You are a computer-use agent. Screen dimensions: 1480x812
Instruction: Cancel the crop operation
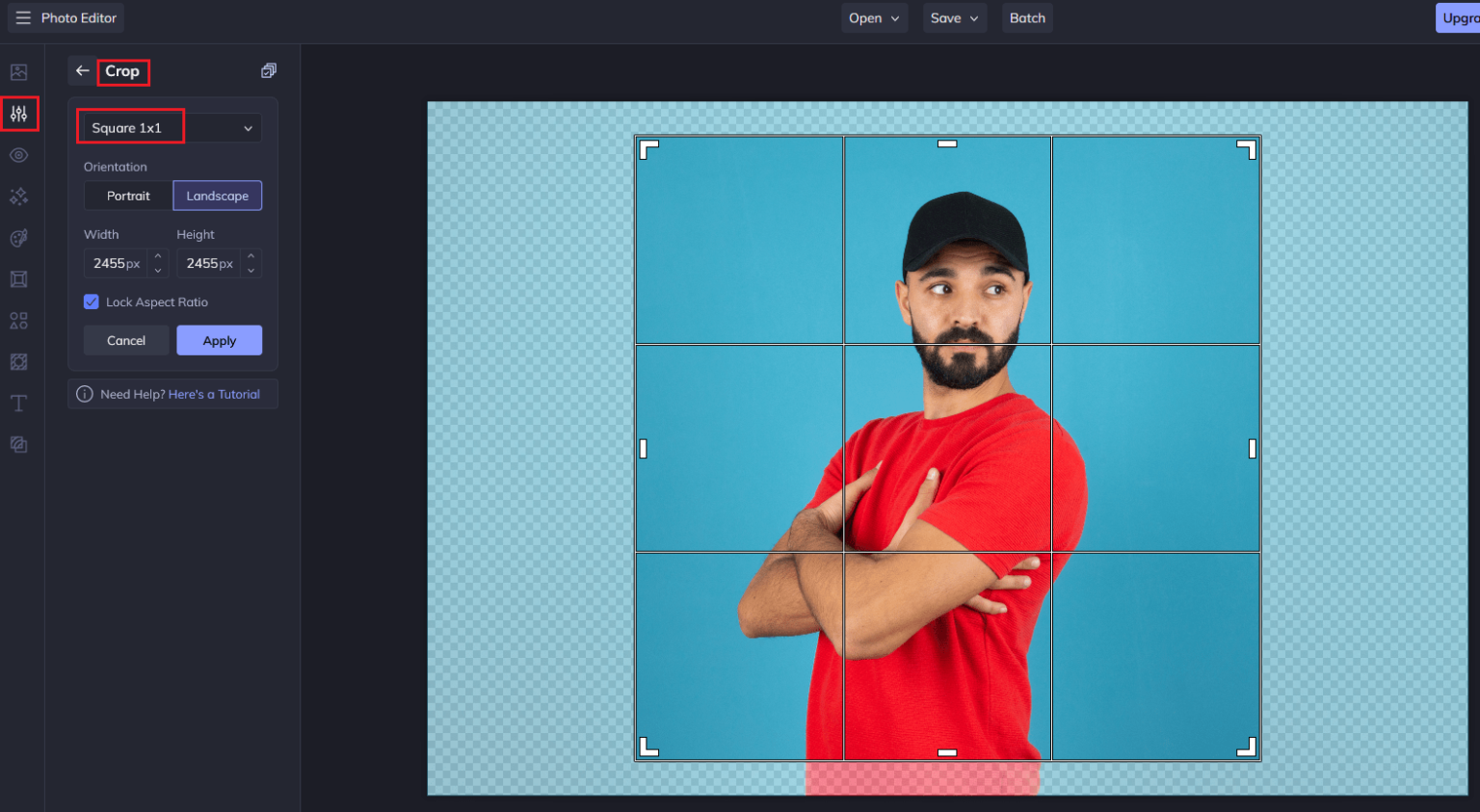[x=126, y=341]
